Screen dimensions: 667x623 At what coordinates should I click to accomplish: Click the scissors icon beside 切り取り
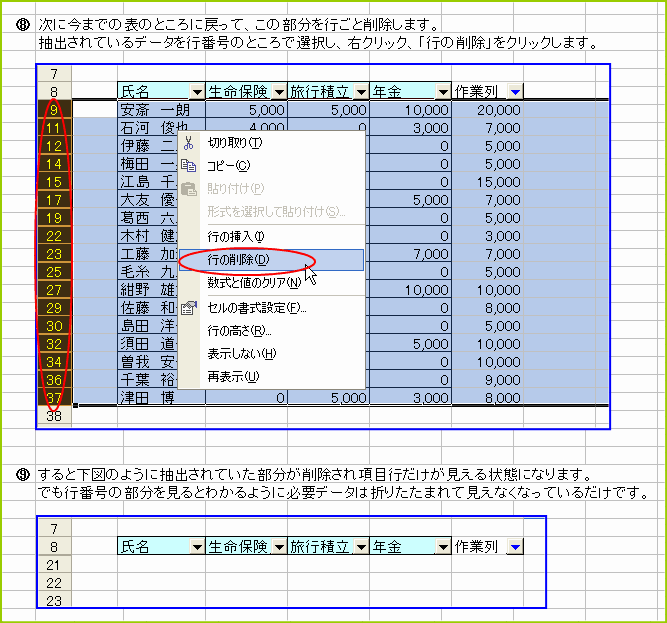click(188, 143)
